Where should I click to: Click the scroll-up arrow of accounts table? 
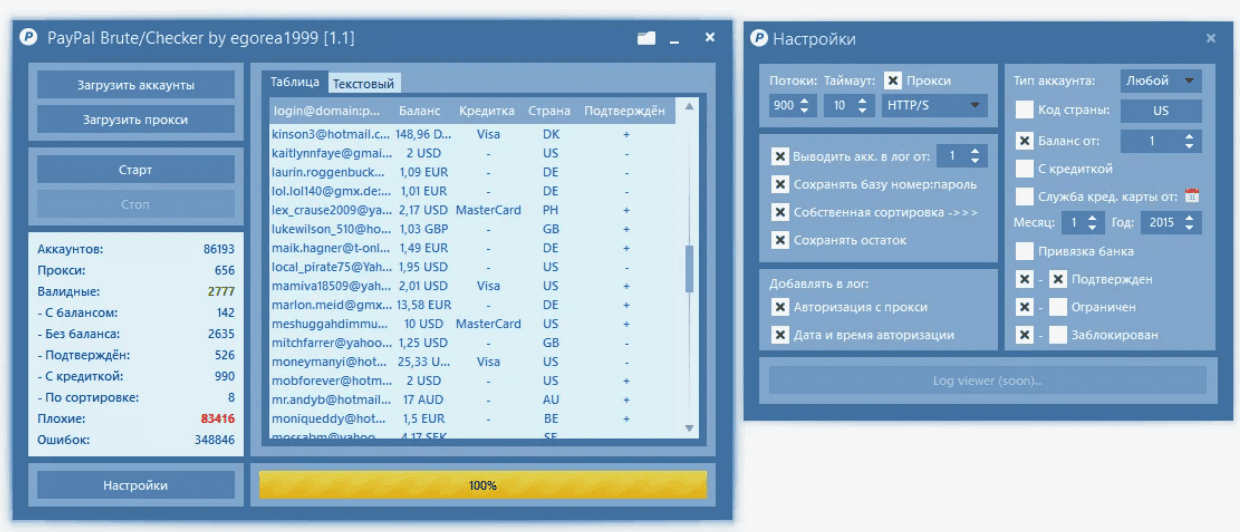tap(689, 108)
